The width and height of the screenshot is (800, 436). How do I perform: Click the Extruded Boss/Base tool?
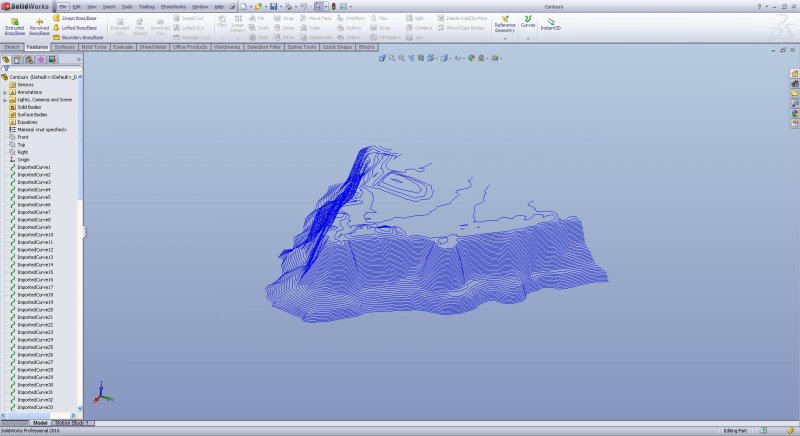pyautogui.click(x=15, y=25)
